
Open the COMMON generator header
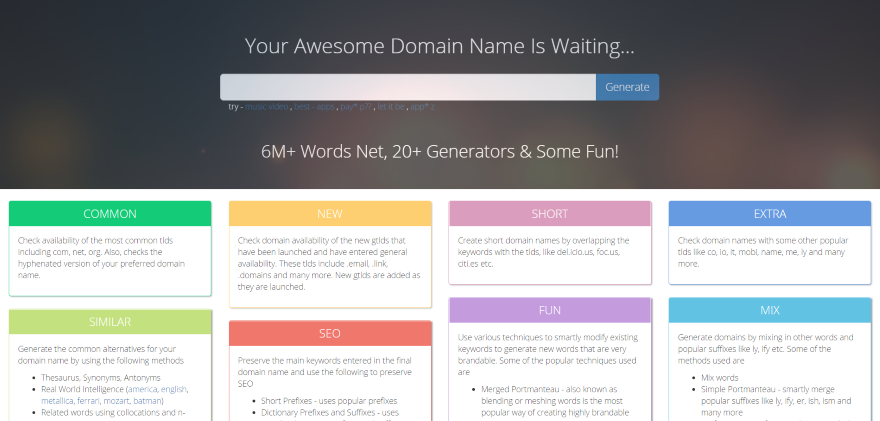pos(110,214)
